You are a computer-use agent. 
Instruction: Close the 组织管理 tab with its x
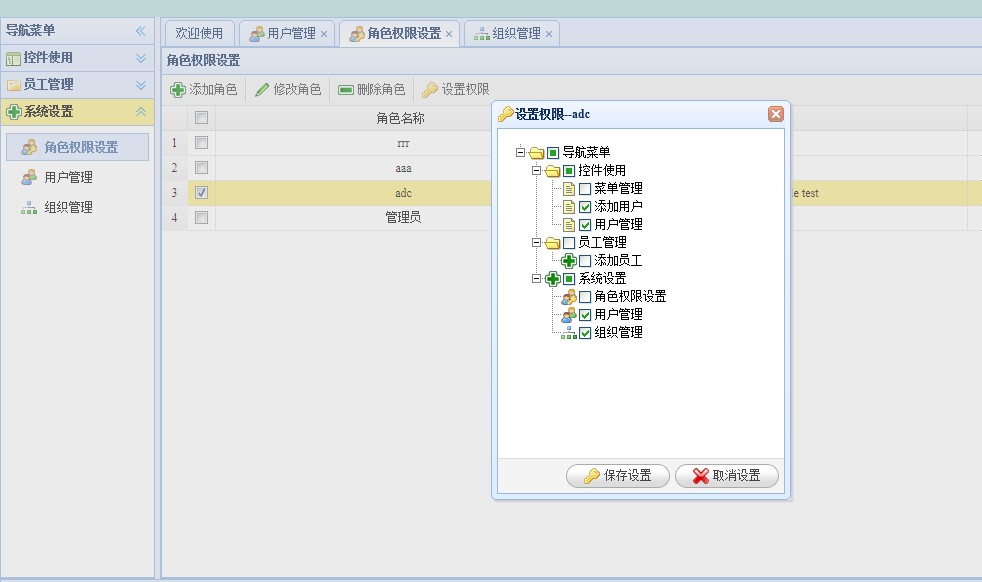pos(549,34)
